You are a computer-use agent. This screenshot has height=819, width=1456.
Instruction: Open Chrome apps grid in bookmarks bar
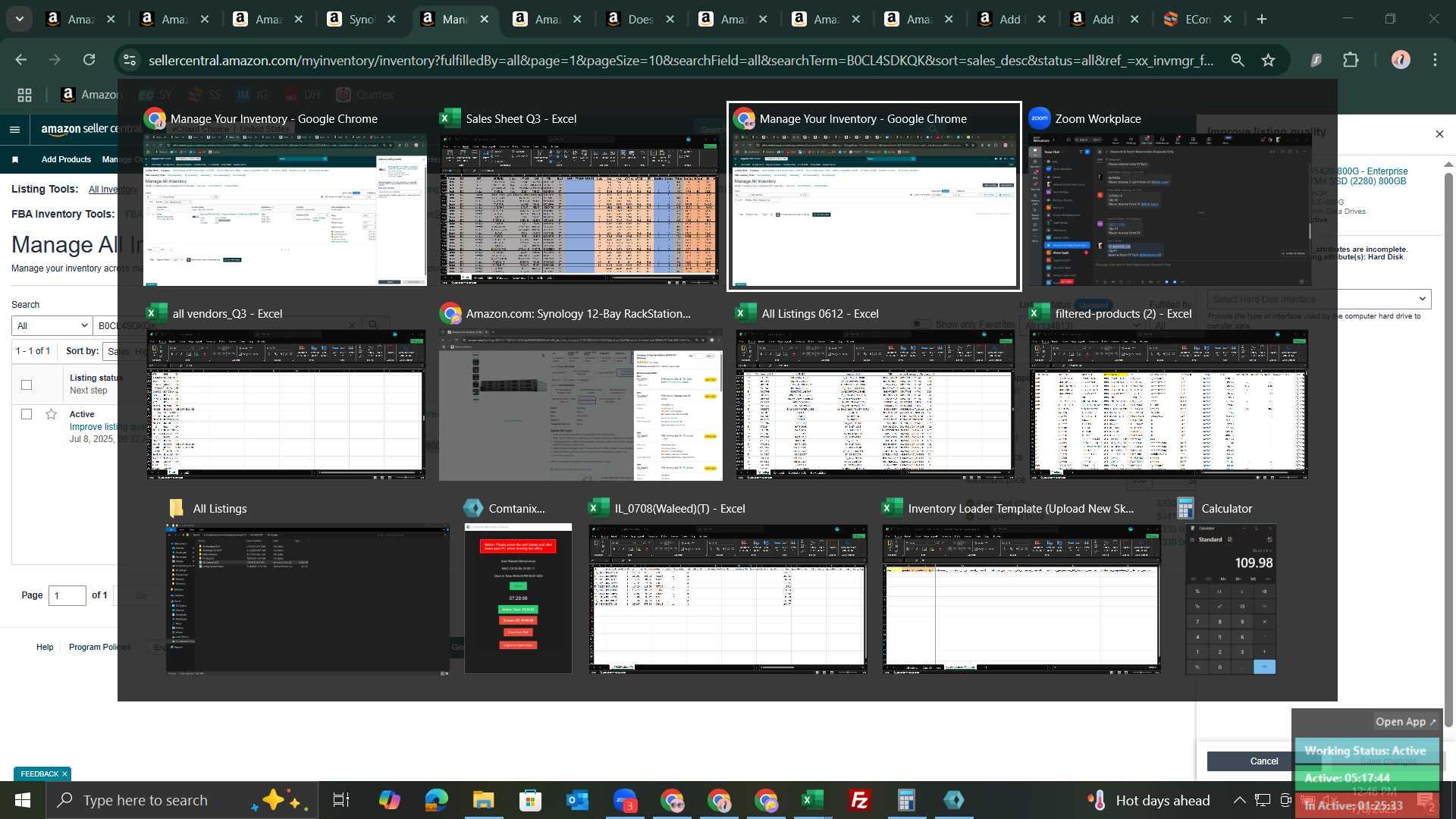[25, 95]
